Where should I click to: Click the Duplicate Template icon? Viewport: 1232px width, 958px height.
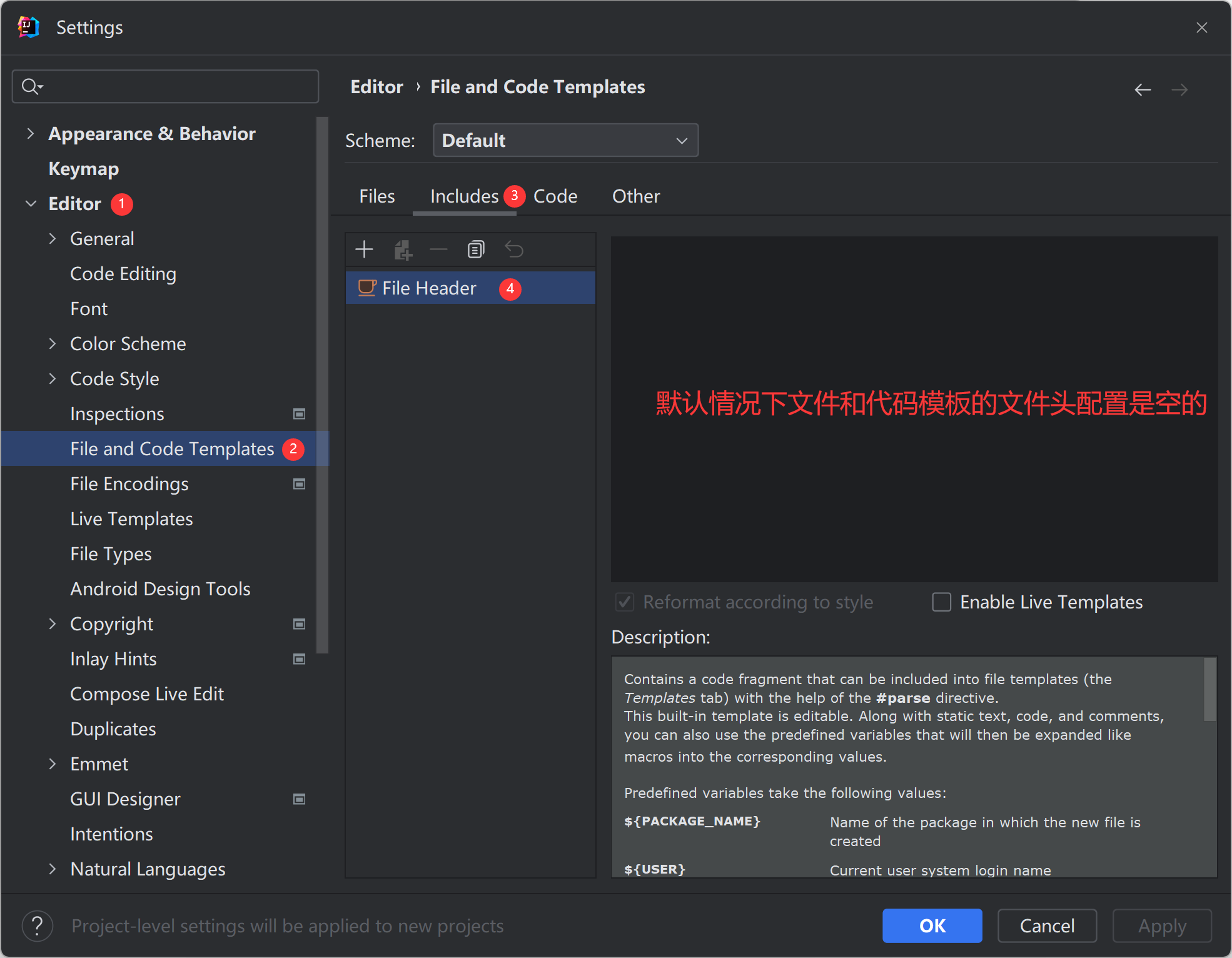(x=477, y=249)
